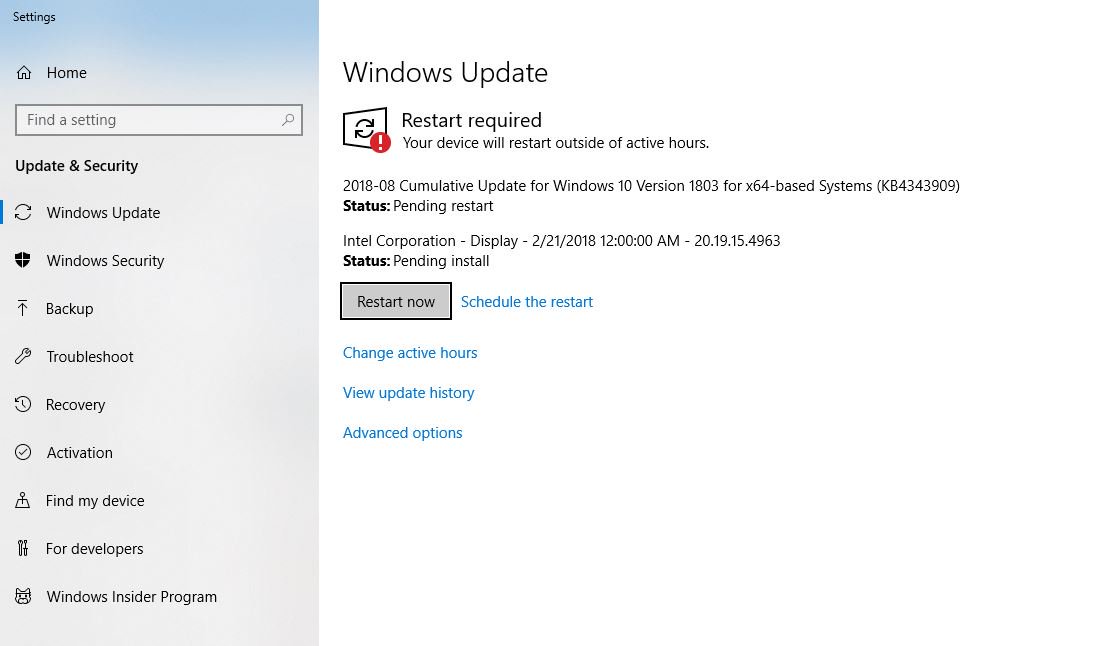Viewport: 1102px width, 646px height.
Task: Click the Activation checkmark circle icon
Action: coord(23,452)
